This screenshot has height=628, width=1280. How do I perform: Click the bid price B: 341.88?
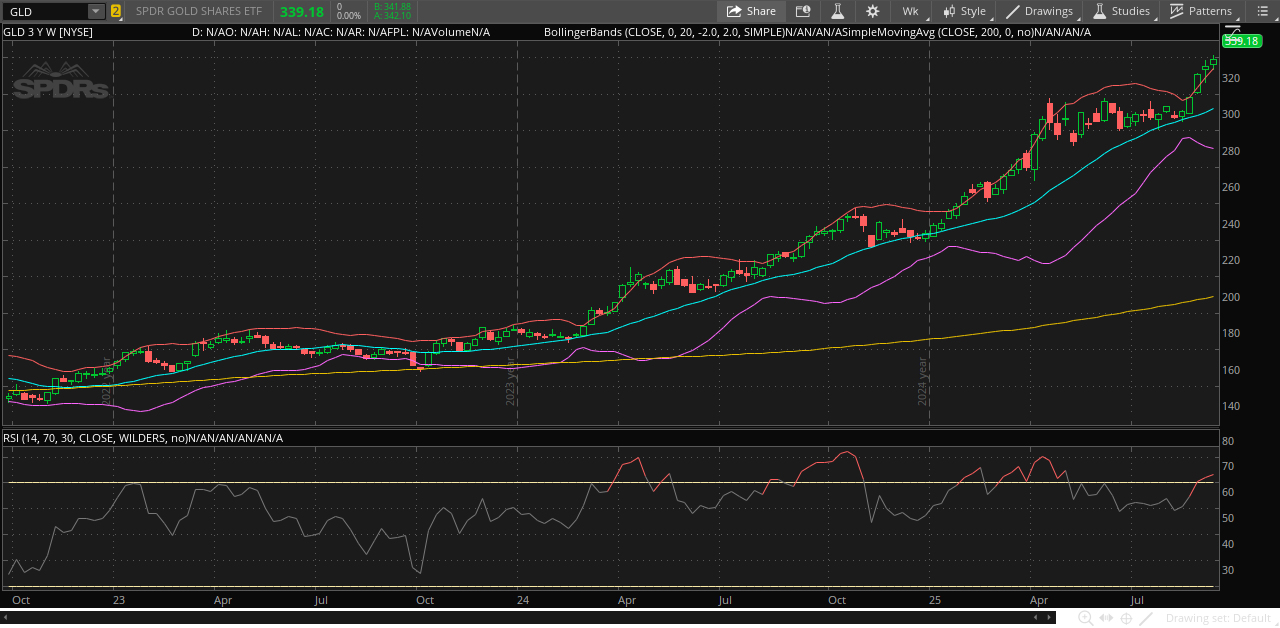[392, 6]
